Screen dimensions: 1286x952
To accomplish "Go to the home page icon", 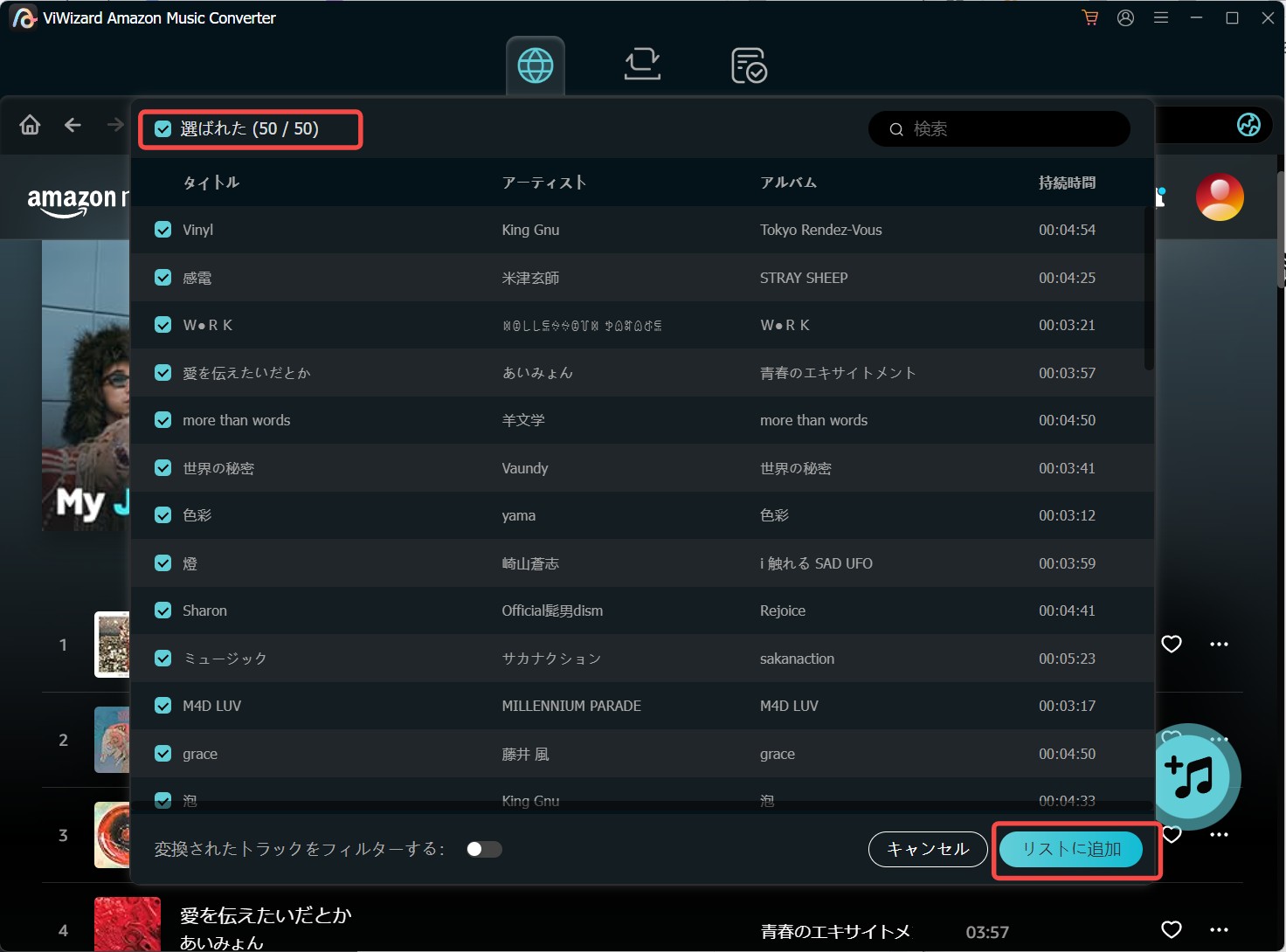I will click(x=30, y=125).
